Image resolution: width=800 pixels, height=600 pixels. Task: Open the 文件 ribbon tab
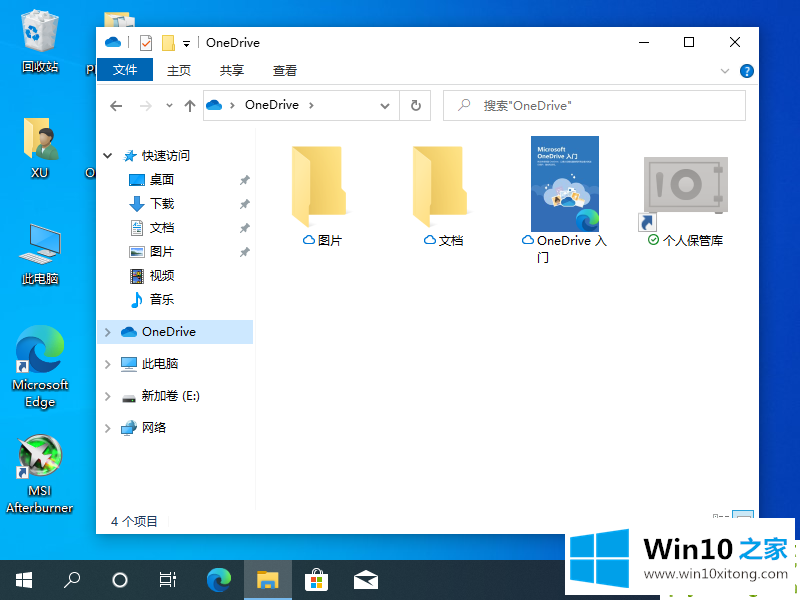pyautogui.click(x=125, y=70)
